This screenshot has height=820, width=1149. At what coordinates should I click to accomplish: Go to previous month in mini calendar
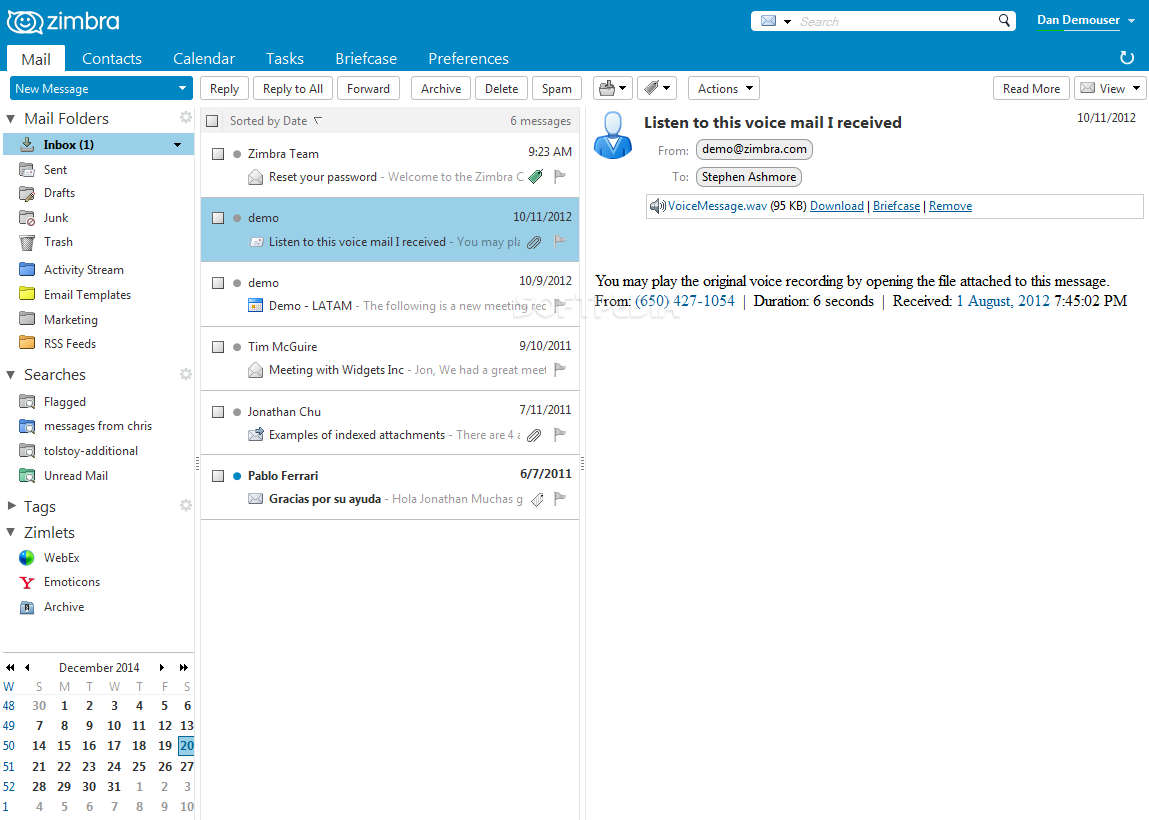[x=27, y=668]
